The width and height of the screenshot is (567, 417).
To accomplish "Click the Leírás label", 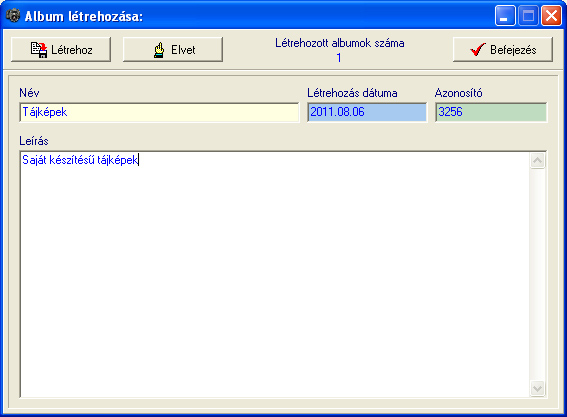I will 34,141.
